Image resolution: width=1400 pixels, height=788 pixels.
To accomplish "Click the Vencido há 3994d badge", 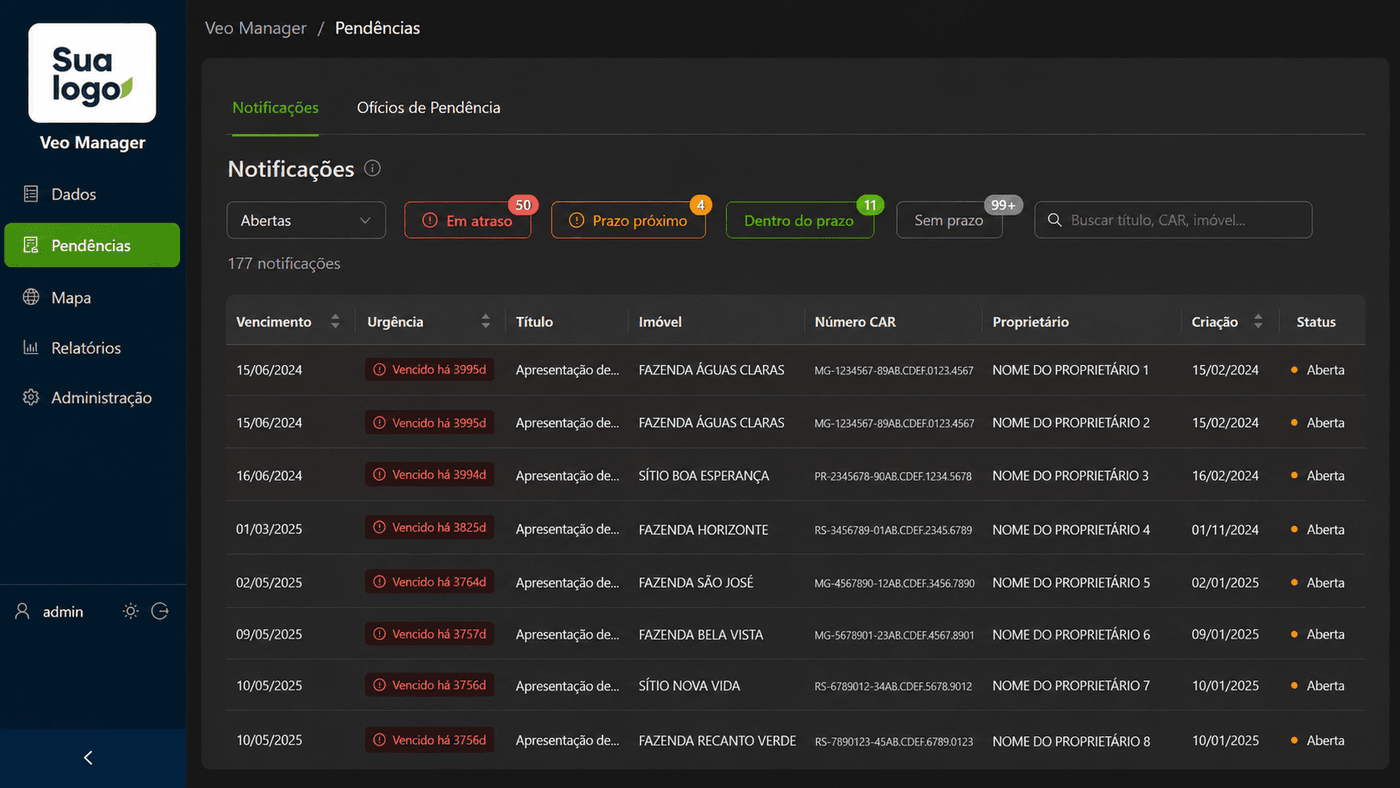I will pyautogui.click(x=429, y=475).
